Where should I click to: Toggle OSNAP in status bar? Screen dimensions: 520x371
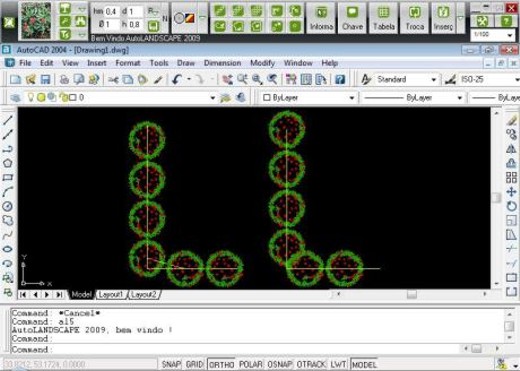point(279,364)
